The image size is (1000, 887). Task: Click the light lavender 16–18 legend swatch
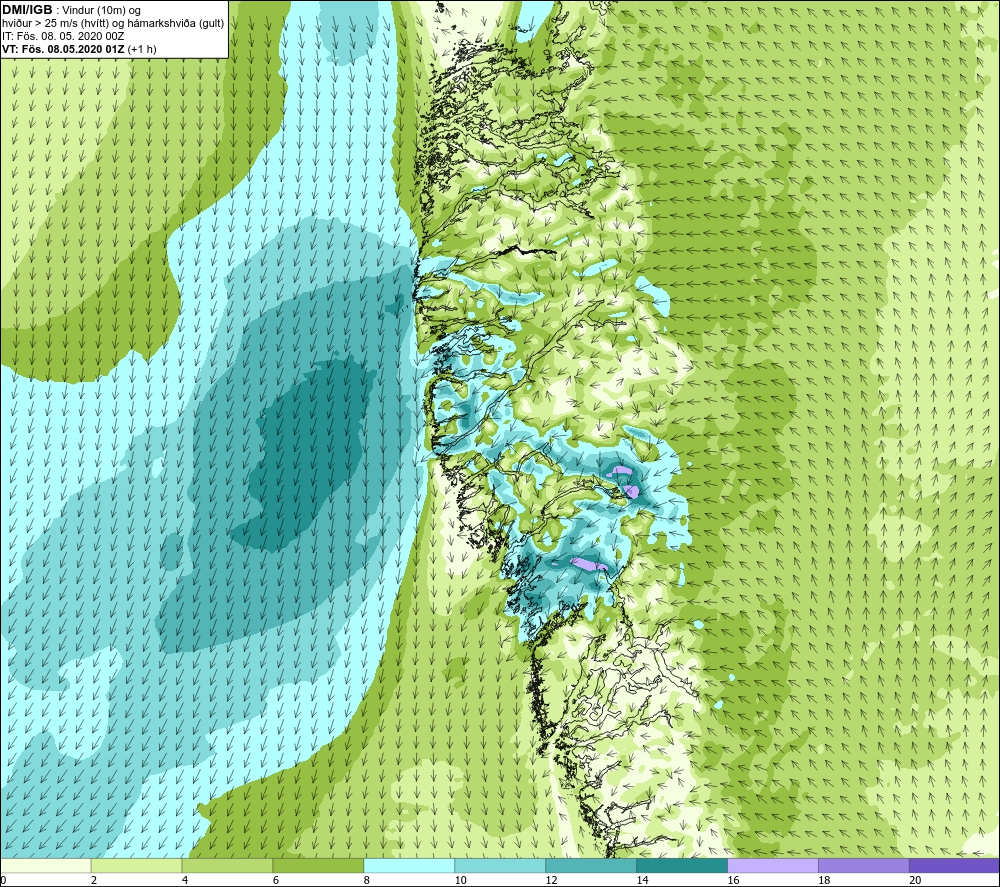coord(773,866)
